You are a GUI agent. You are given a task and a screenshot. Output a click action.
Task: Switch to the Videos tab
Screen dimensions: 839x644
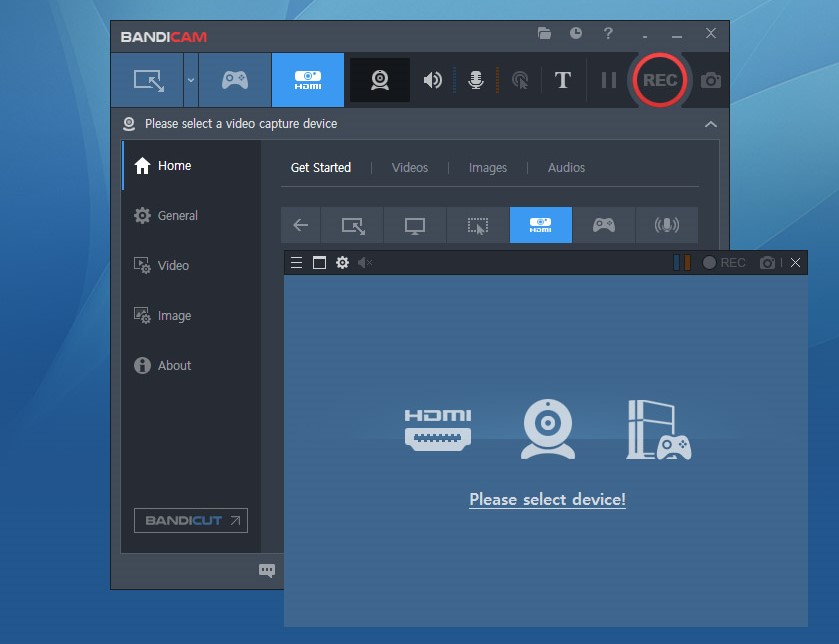pyautogui.click(x=410, y=167)
